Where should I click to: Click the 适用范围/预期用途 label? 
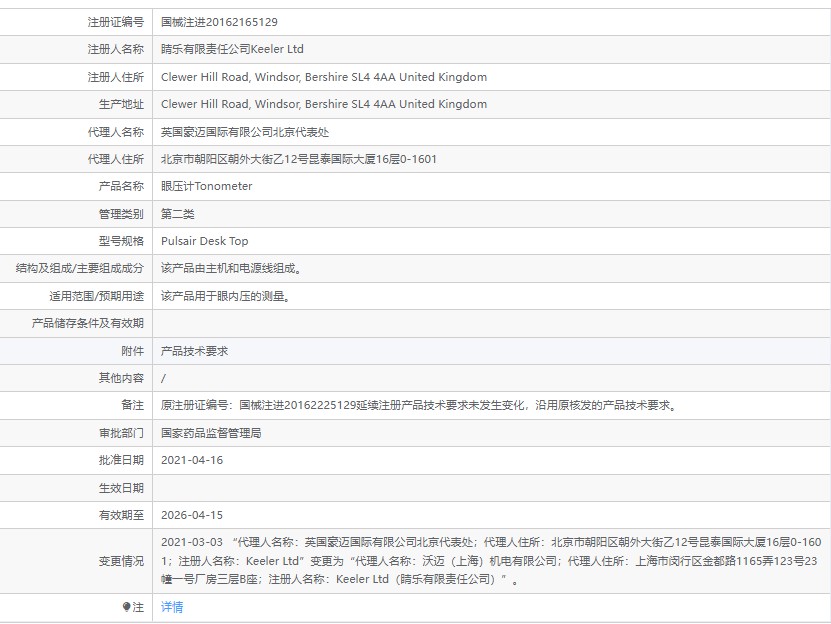tap(96, 296)
